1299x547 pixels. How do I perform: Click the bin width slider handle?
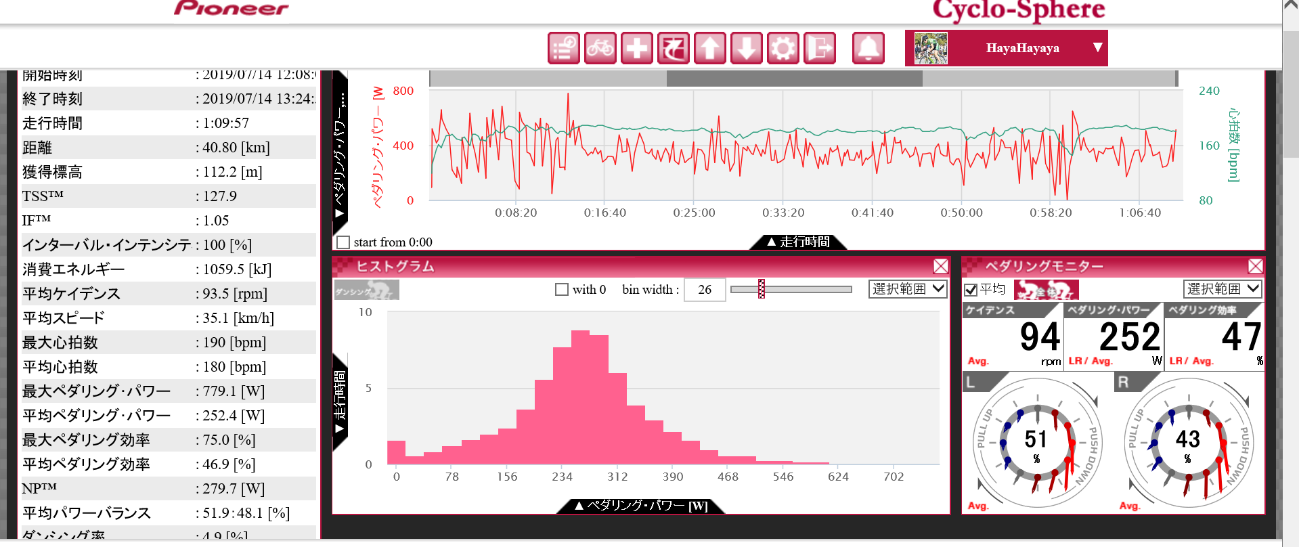pos(761,289)
